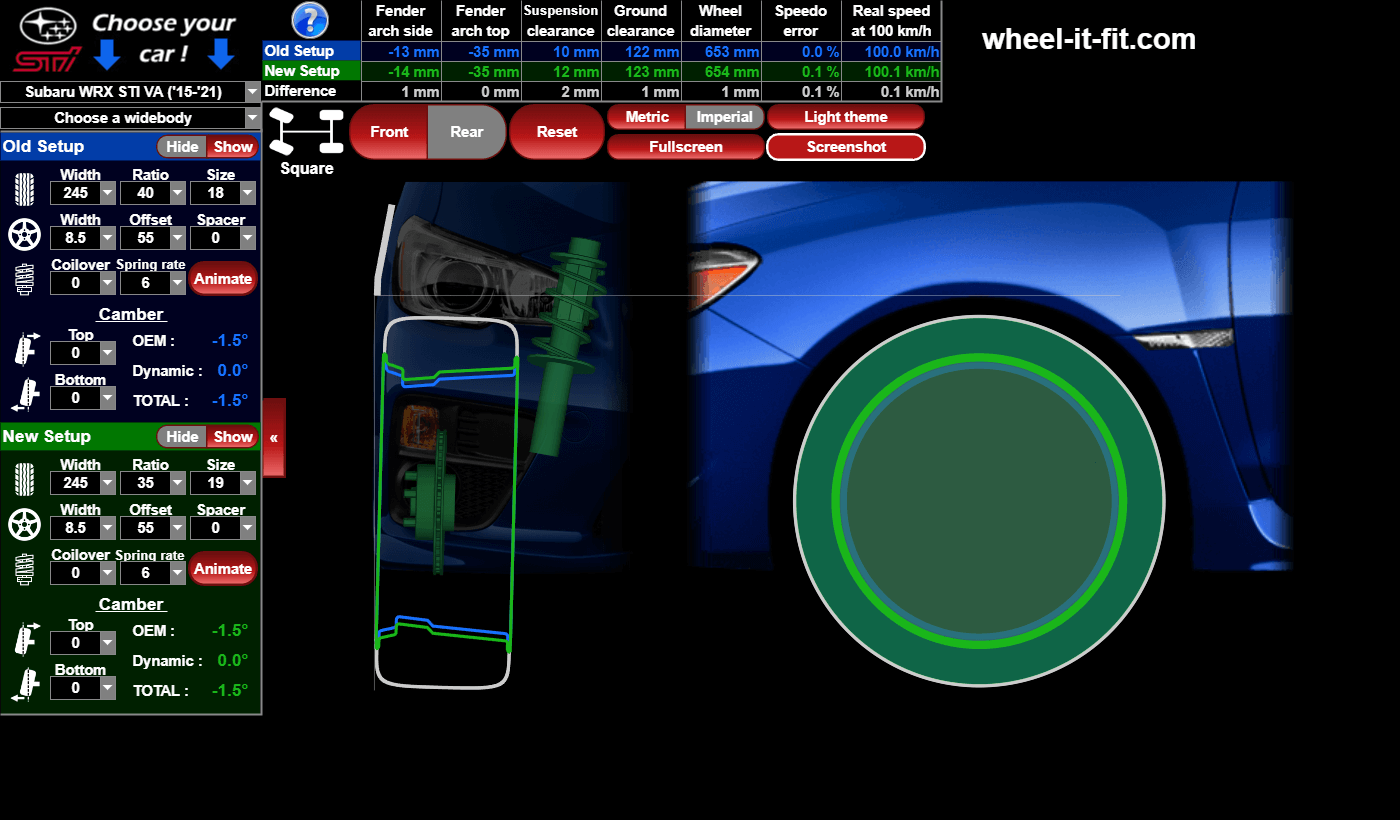The image size is (1400, 820).
Task: Click the New Setup coilover spring icon
Action: 24,570
